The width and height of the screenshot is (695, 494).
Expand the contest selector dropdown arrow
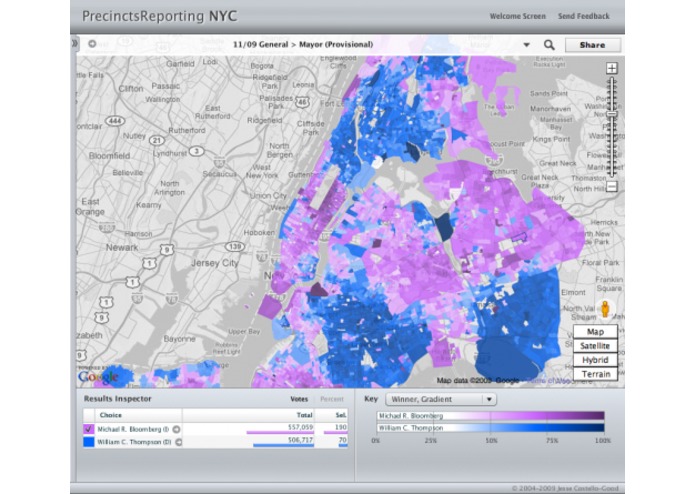[527, 45]
